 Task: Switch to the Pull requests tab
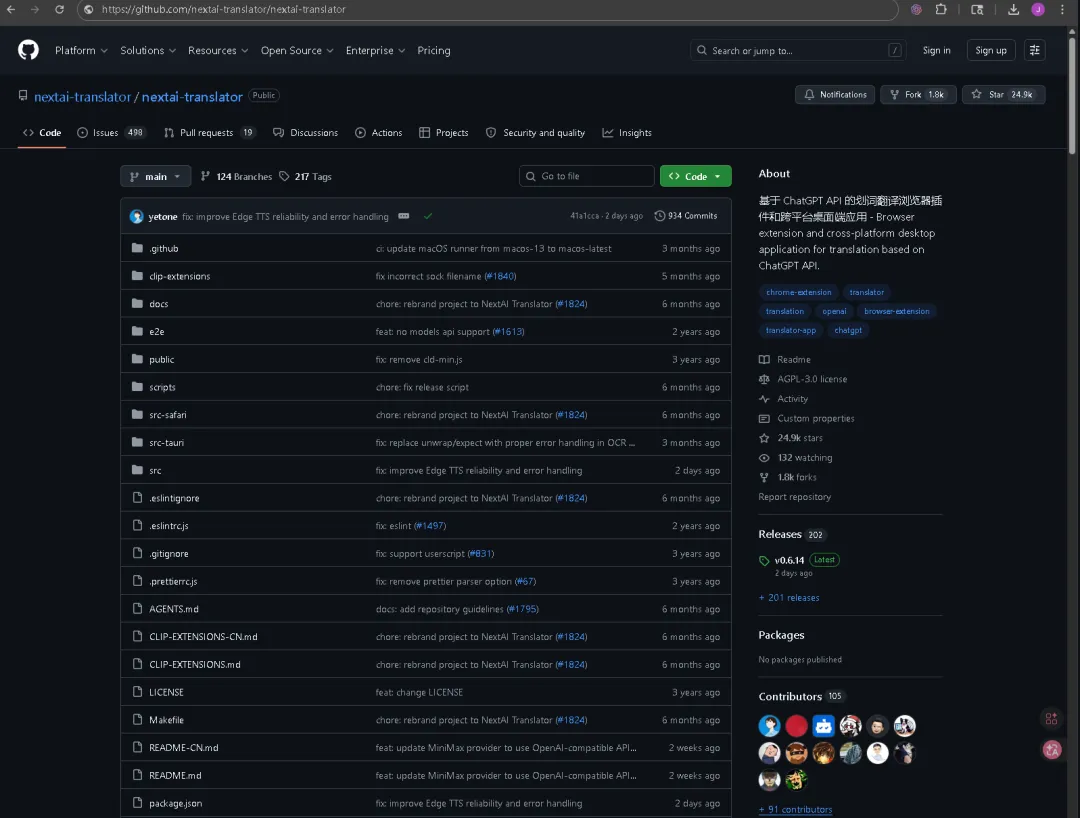click(x=209, y=132)
